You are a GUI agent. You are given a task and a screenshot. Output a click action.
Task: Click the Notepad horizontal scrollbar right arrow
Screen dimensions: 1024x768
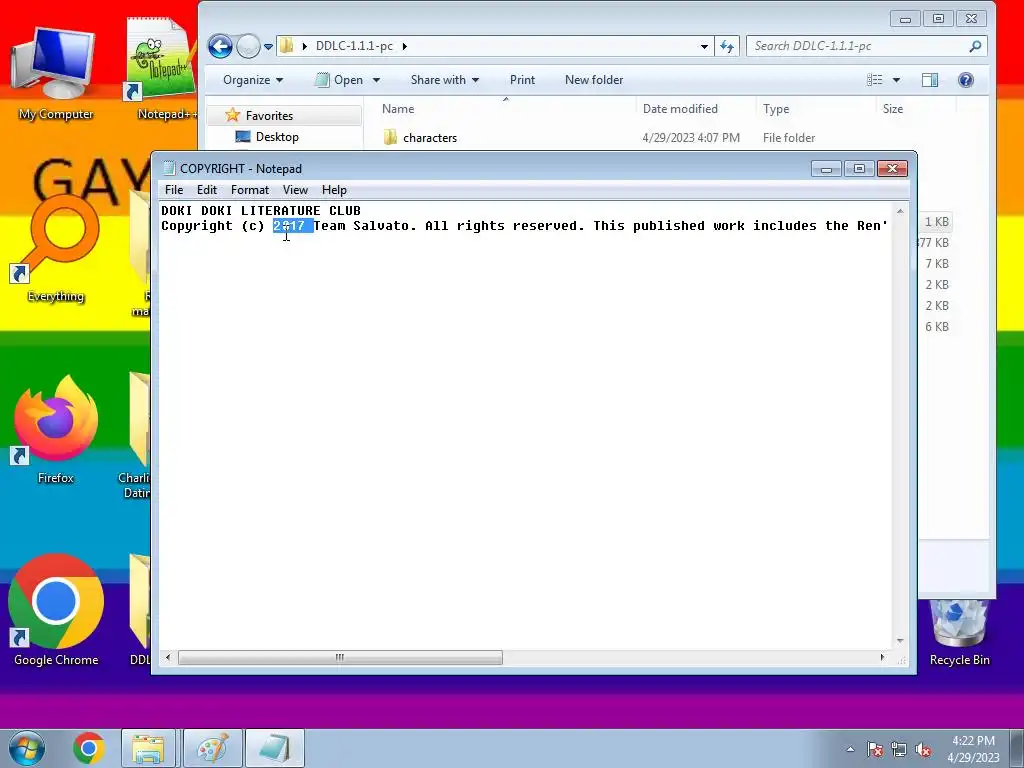883,657
